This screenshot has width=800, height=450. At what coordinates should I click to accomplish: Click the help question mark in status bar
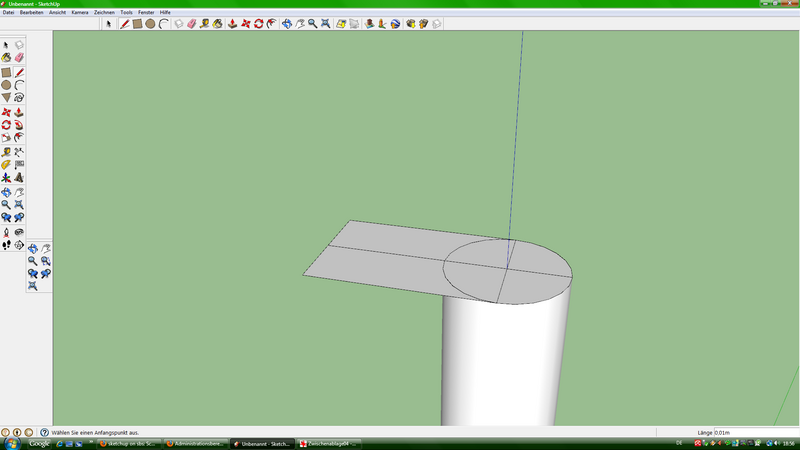[x=44, y=432]
